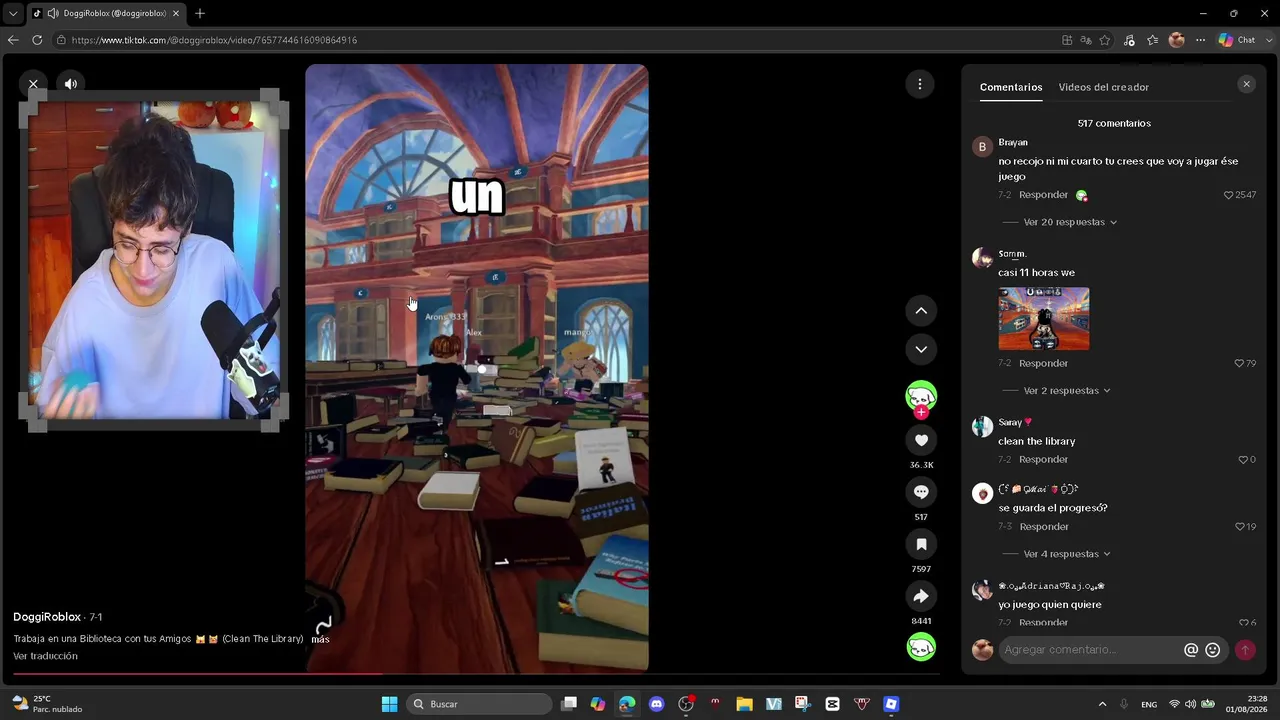Click the taskbar Buscar search box
Image resolution: width=1280 pixels, height=720 pixels.
(480, 704)
